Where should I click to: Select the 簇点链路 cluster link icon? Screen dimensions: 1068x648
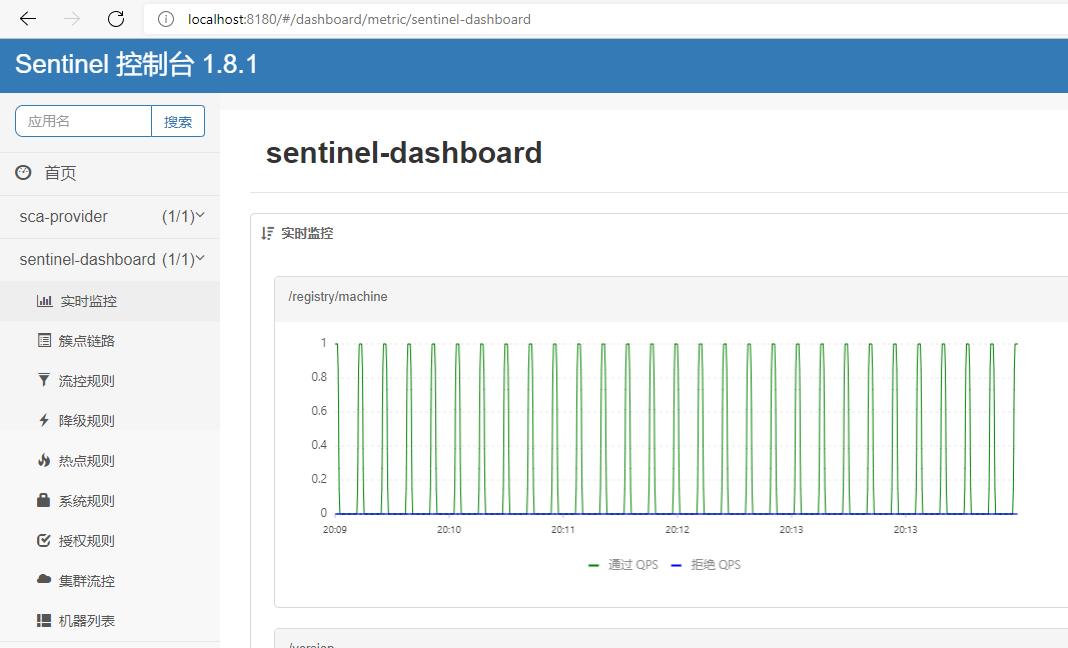[42, 340]
